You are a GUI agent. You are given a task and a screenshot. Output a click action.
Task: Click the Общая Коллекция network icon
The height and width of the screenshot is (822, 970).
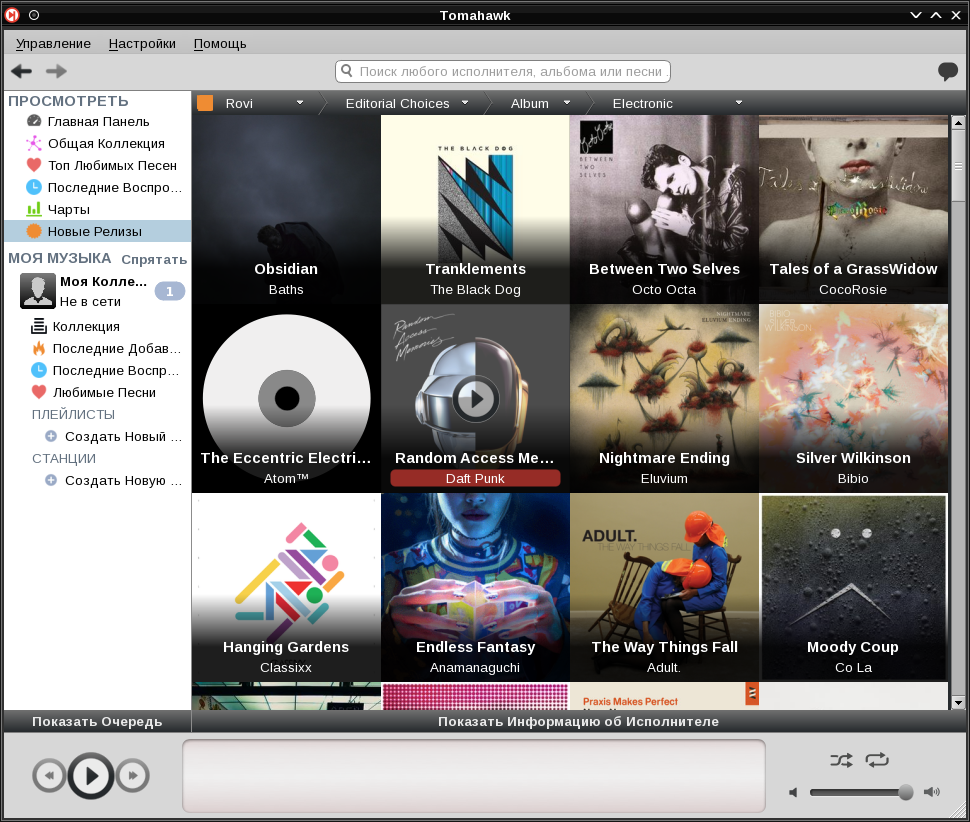(34, 143)
